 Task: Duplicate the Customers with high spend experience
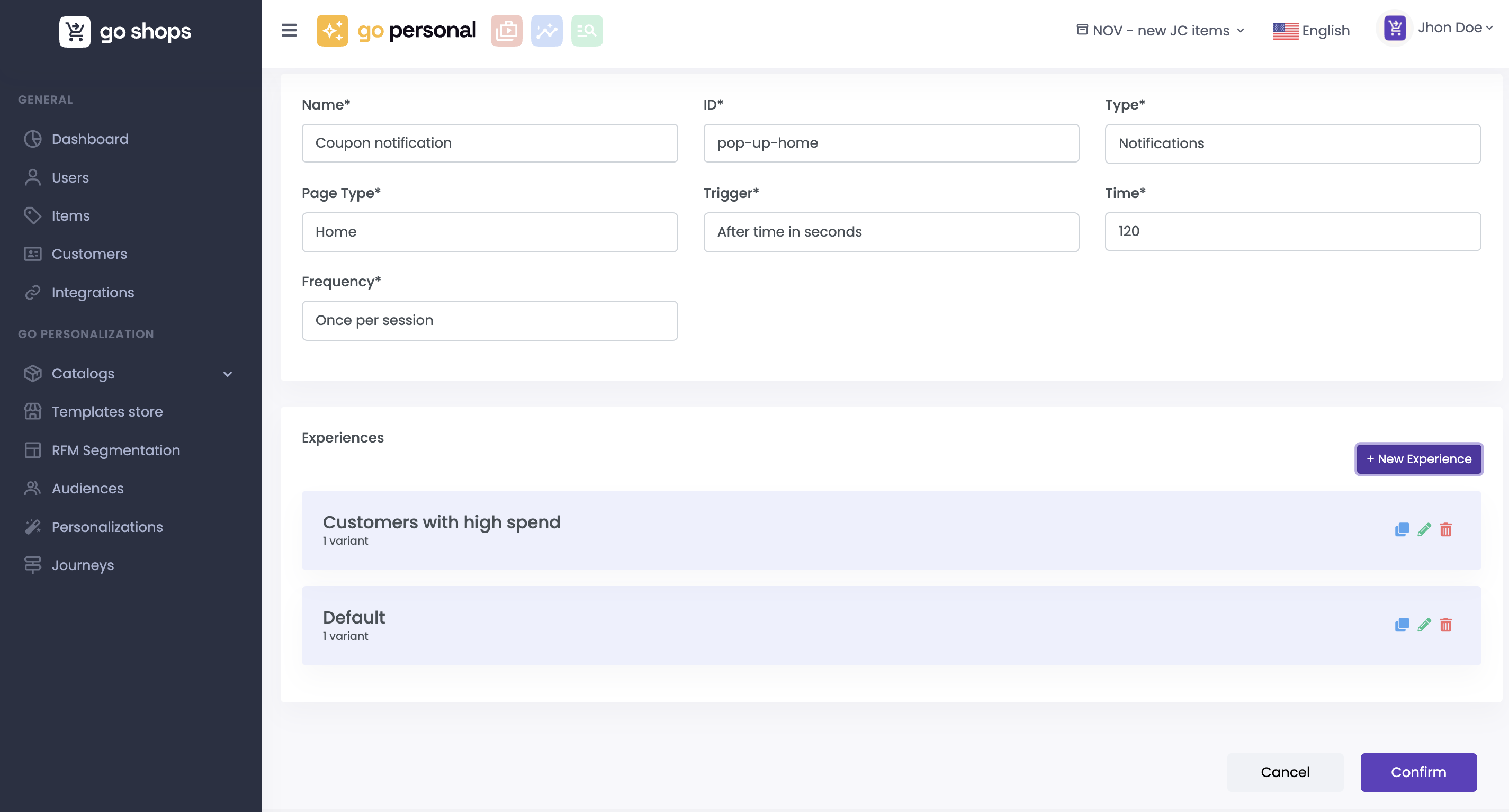click(1401, 529)
